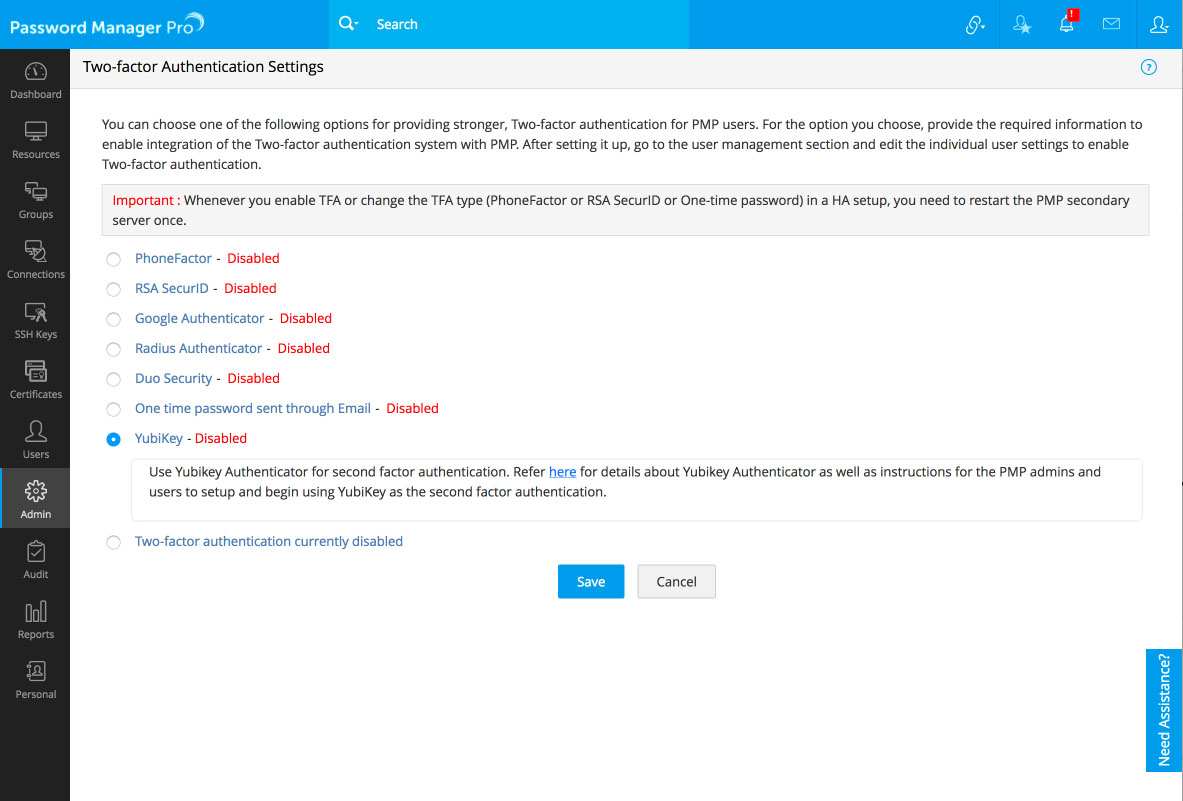Image resolution: width=1183 pixels, height=801 pixels.
Task: Click the Duo Security label
Action: [x=174, y=379]
